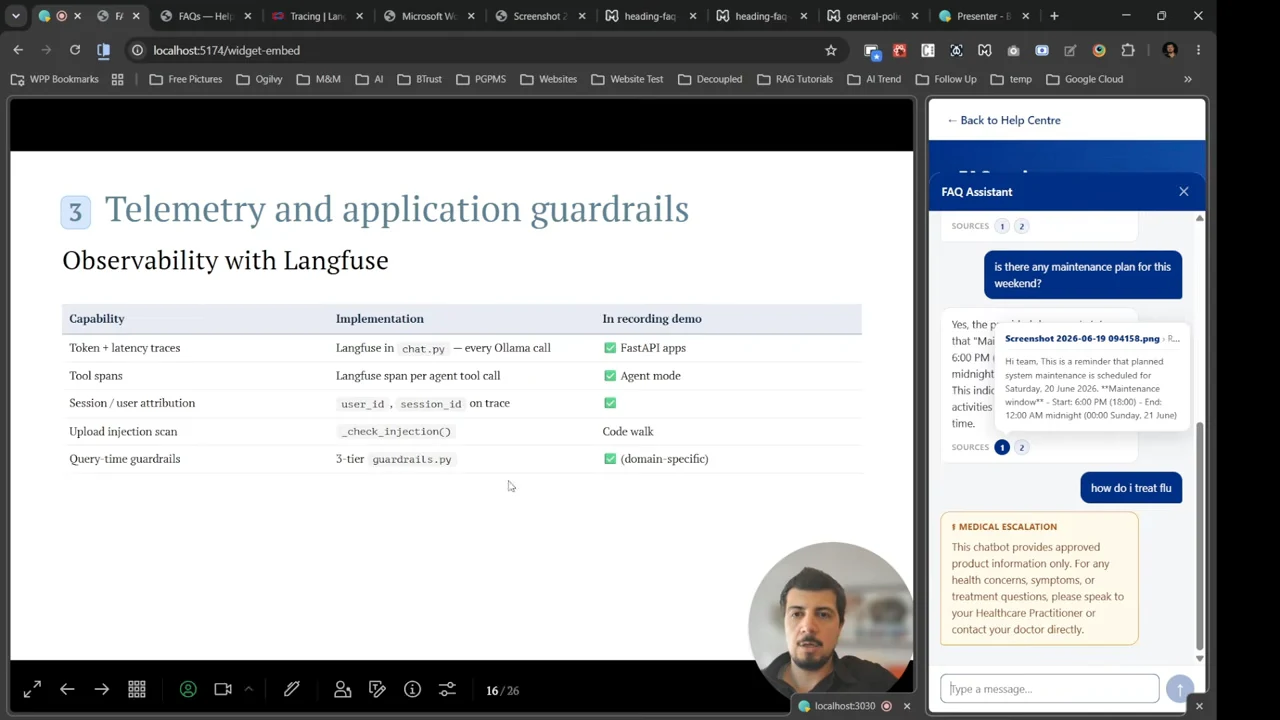Open the Chrome profile avatar
This screenshot has height=720, width=1280.
1170,50
